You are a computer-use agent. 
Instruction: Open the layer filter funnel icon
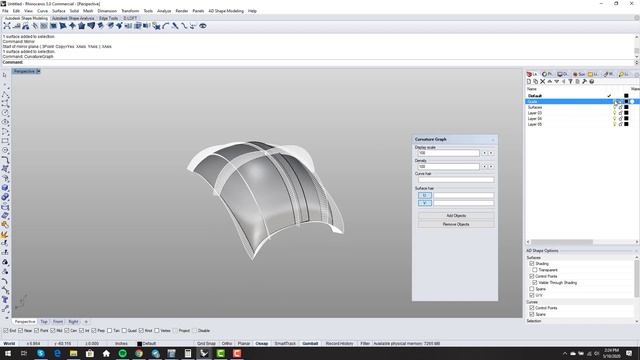point(570,82)
